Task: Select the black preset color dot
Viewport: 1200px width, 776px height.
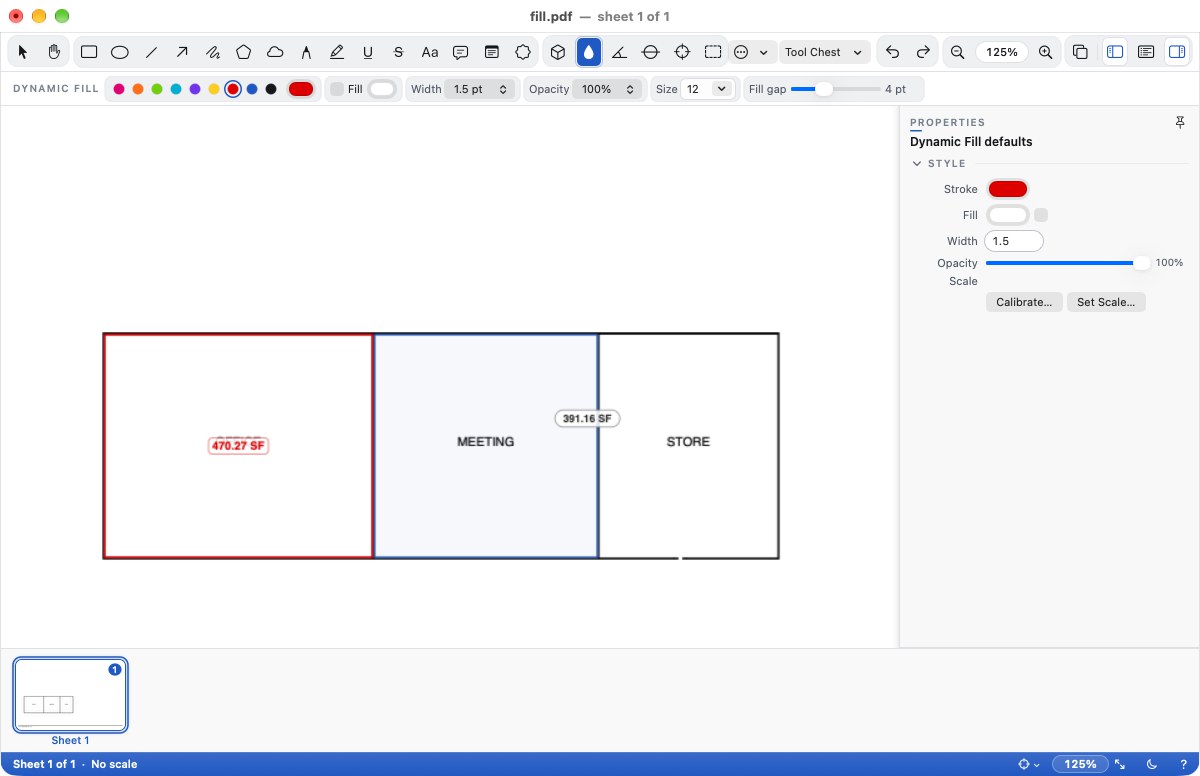Action: [x=271, y=89]
